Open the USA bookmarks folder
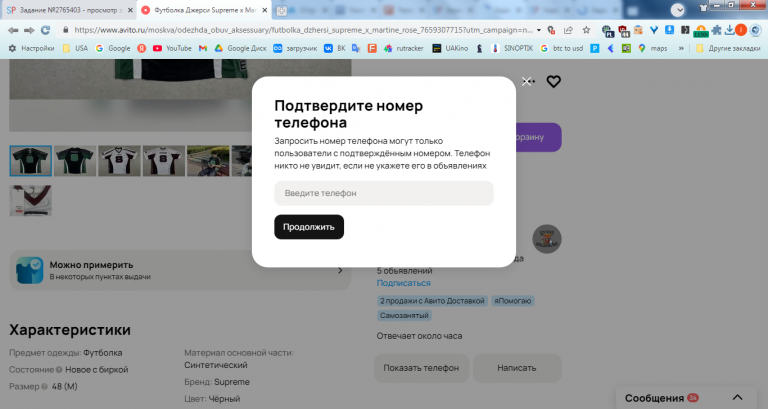768x409 pixels. 75,48
